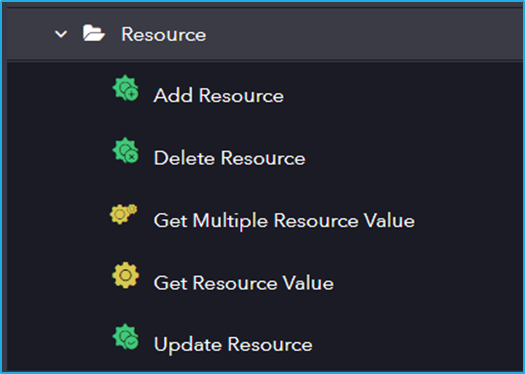Click the checkmark badge on Update Resource icon
Screen dimensions: 525x374
(x=132, y=343)
